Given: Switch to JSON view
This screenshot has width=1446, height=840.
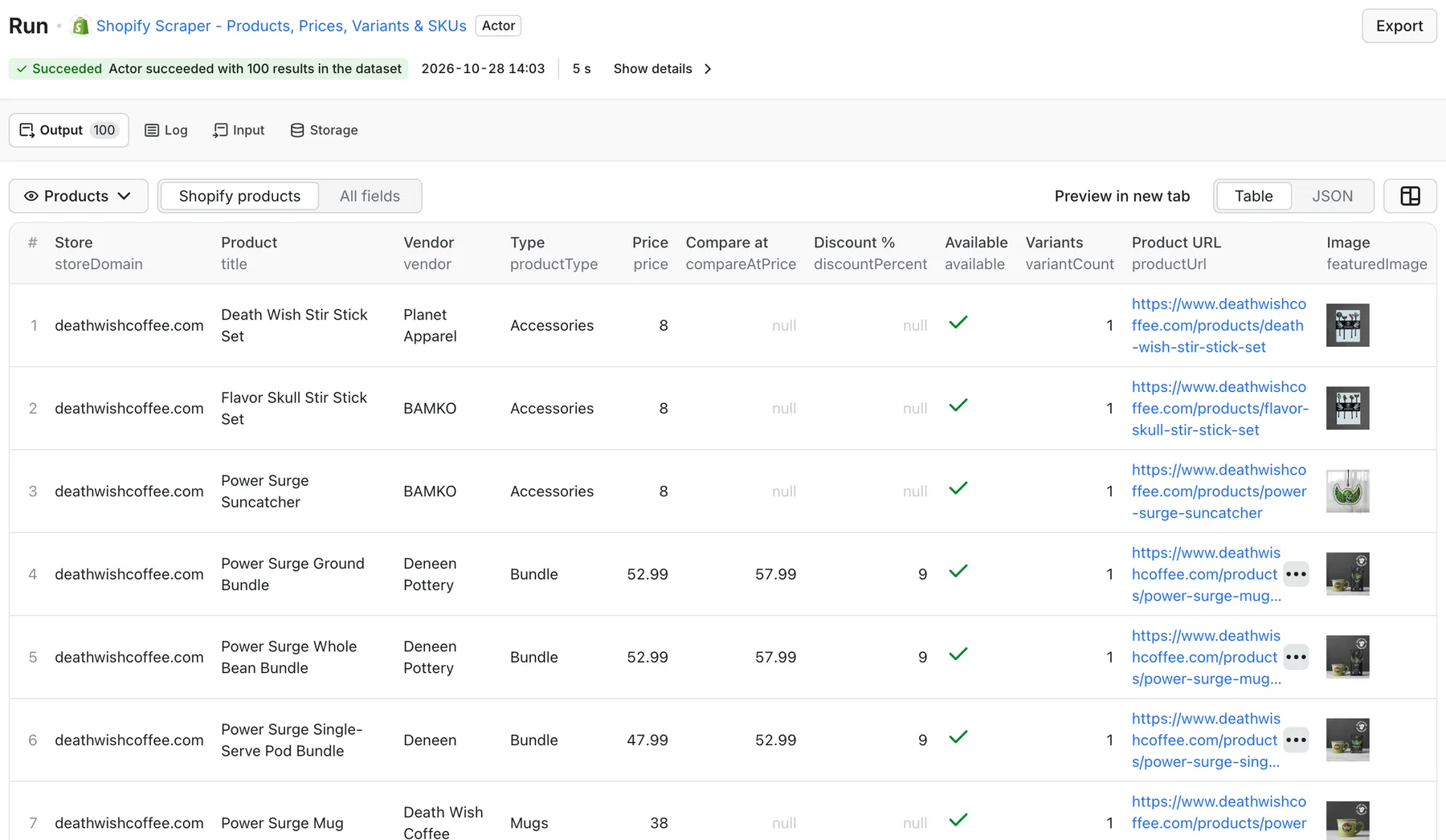Looking at the screenshot, I should coord(1332,196).
